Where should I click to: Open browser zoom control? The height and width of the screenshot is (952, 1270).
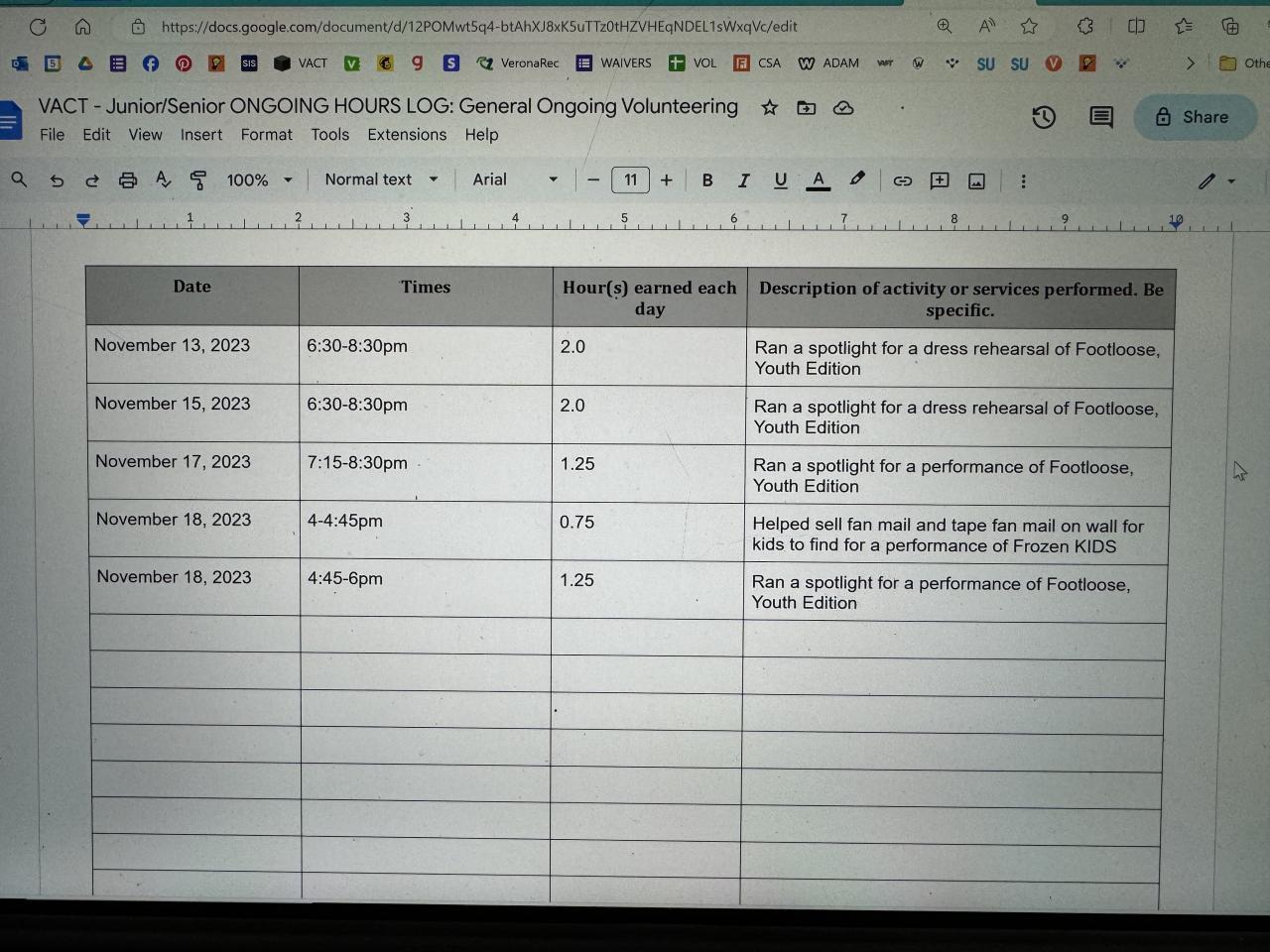944,27
